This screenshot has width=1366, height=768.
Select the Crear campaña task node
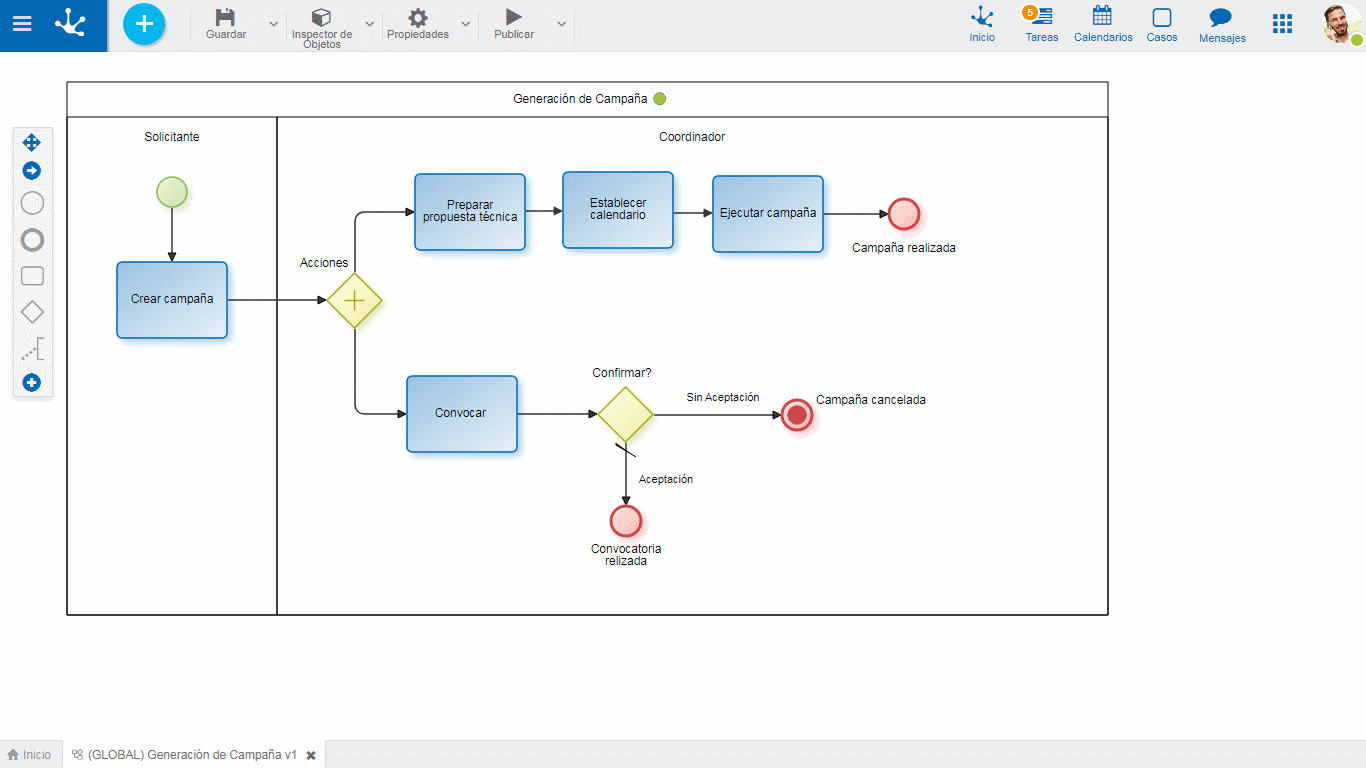click(172, 300)
